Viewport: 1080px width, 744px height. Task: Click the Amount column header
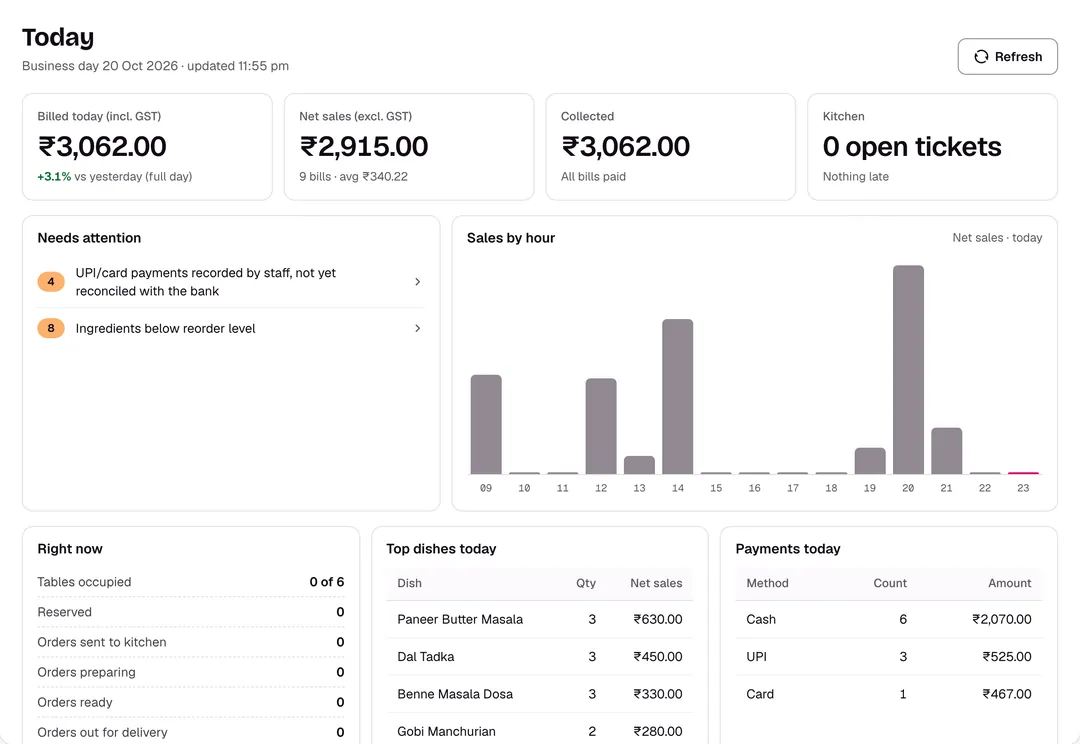pyautogui.click(x=1010, y=583)
